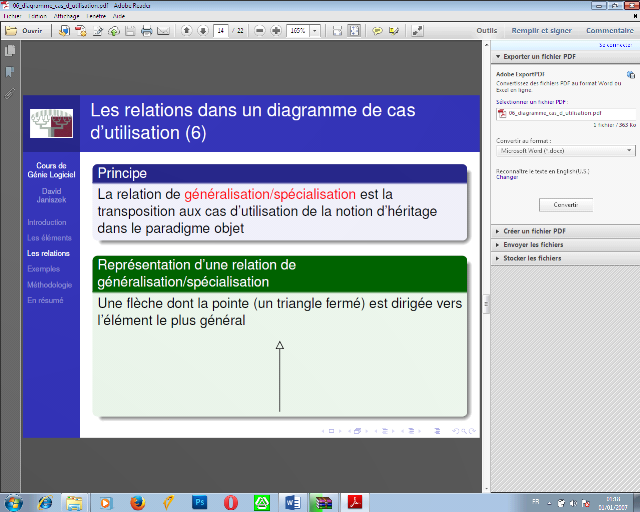Click the zoom in plus button
This screenshot has height=512, width=640.
pyautogui.click(x=275, y=31)
